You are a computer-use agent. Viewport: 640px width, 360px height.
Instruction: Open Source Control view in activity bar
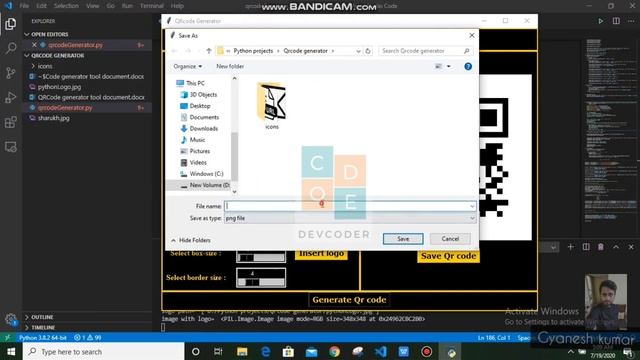click(x=11, y=73)
